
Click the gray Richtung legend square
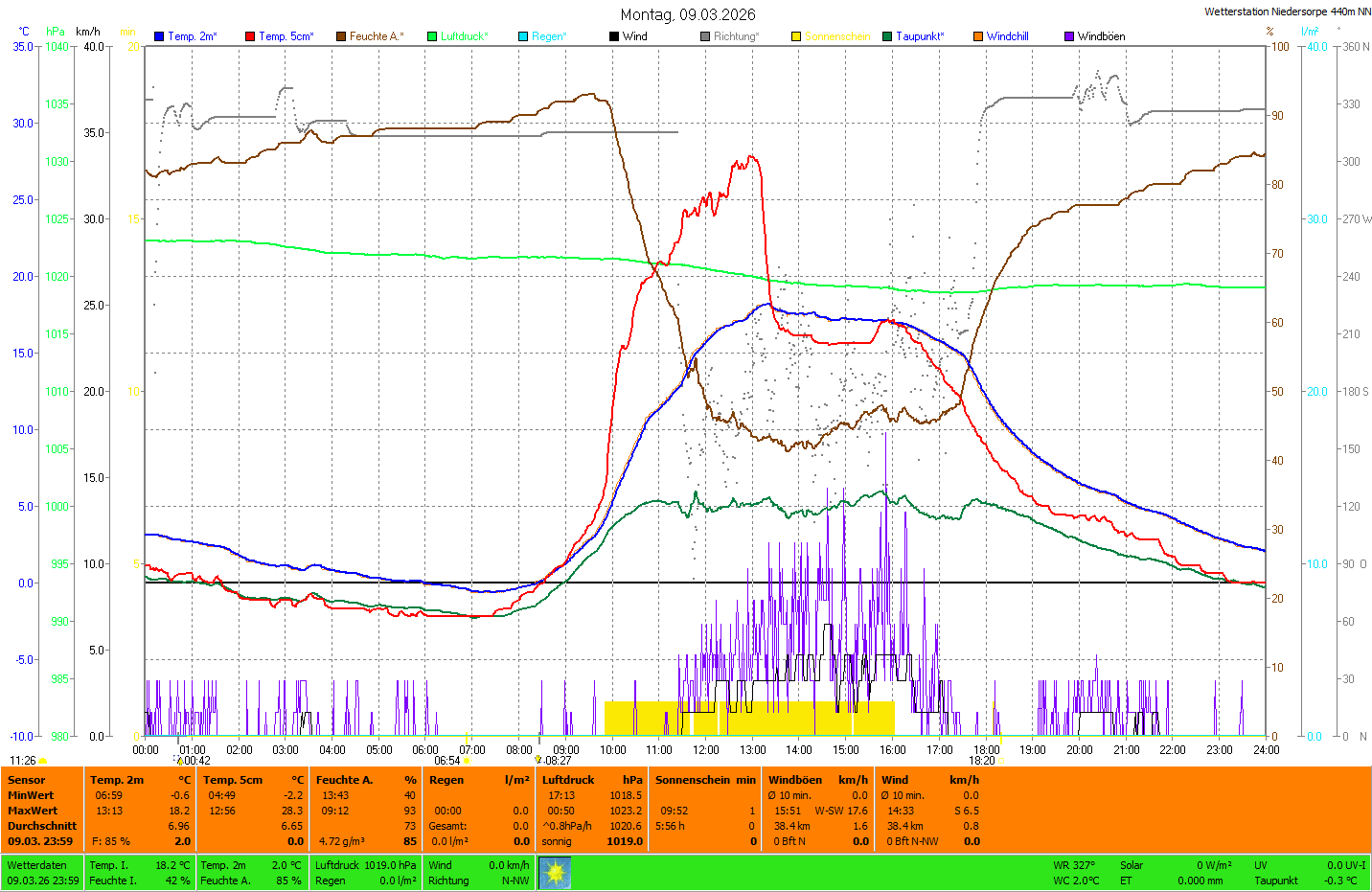coord(705,36)
